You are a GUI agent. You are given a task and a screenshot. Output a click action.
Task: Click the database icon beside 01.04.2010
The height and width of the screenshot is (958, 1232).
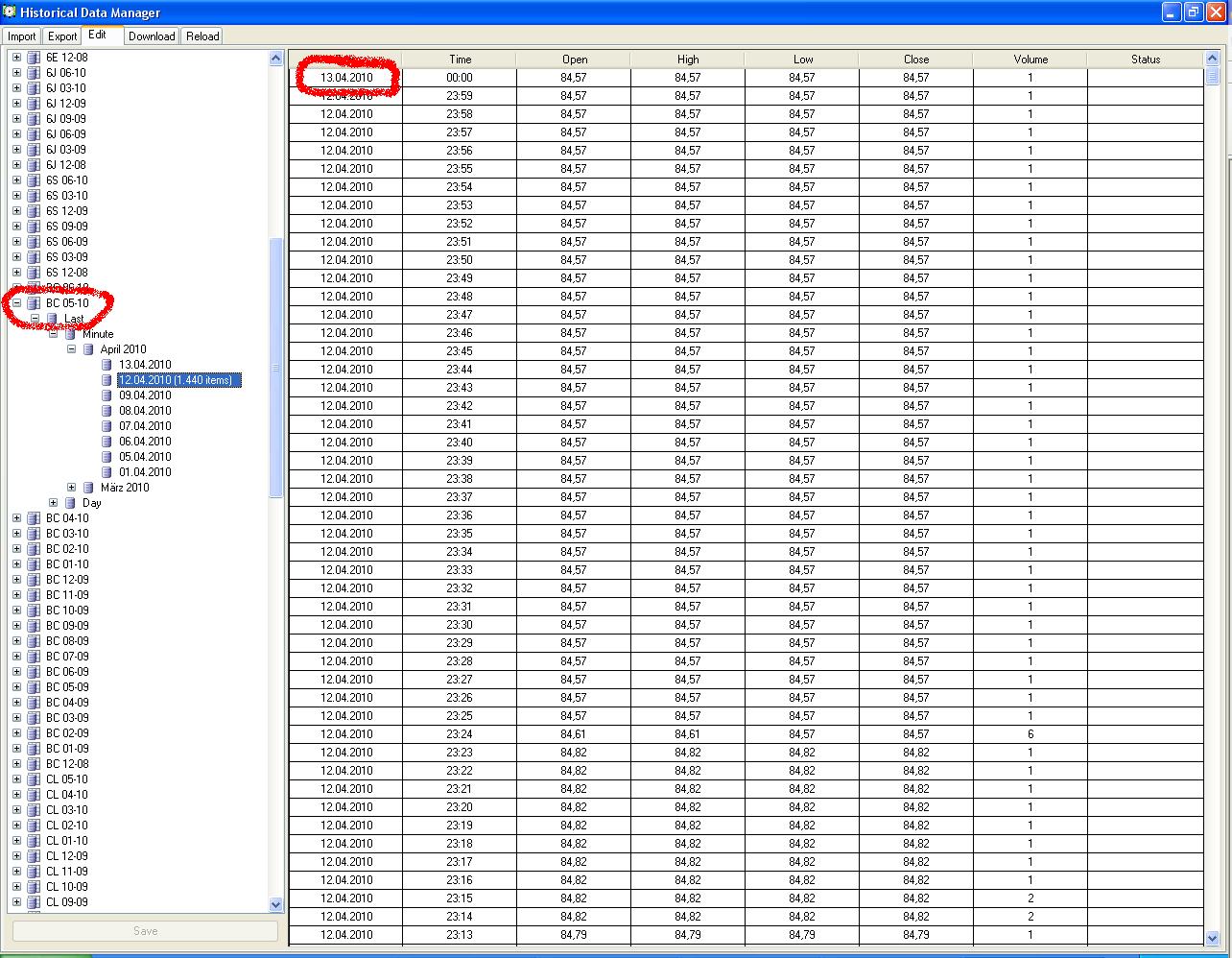tap(107, 472)
